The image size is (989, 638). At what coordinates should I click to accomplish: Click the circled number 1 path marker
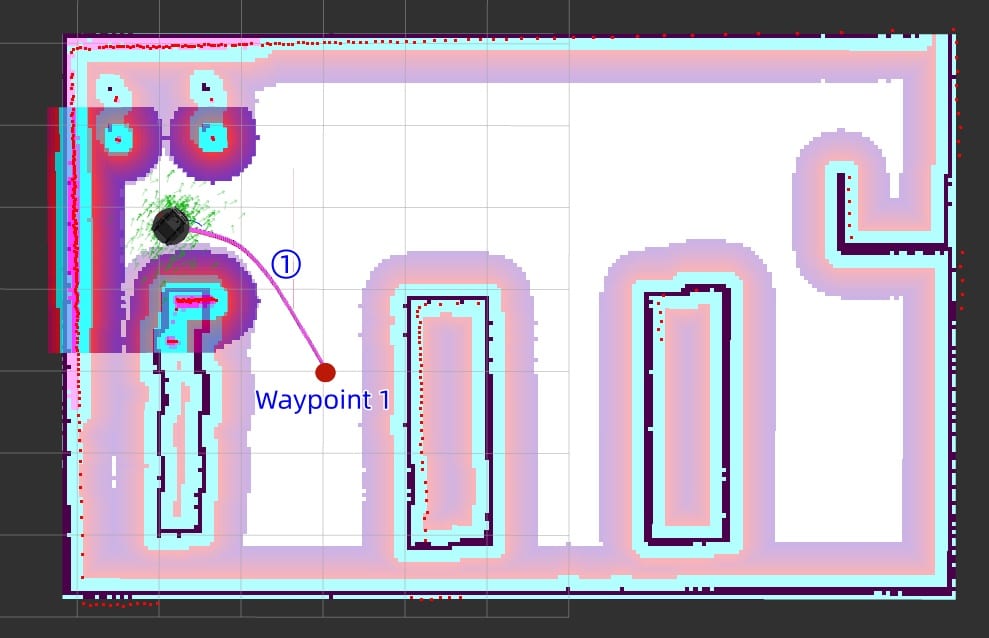point(286,264)
